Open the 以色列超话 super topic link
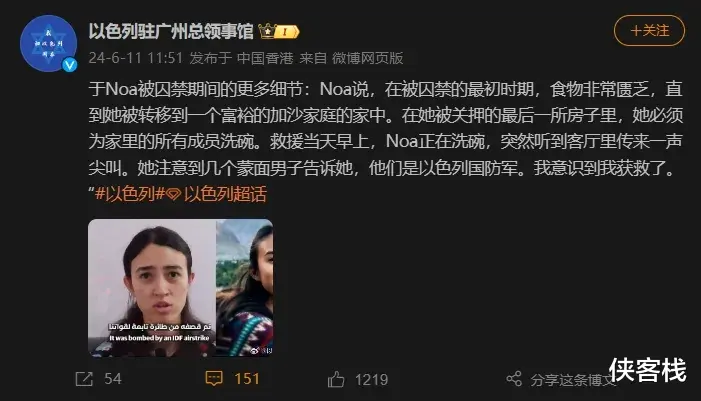The height and width of the screenshot is (401, 701). (x=225, y=194)
